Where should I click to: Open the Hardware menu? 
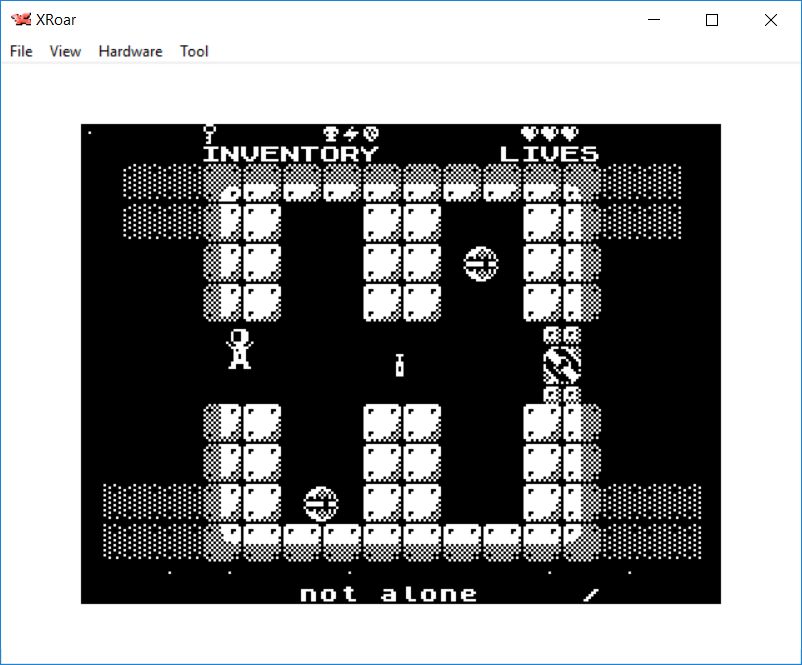tap(130, 51)
